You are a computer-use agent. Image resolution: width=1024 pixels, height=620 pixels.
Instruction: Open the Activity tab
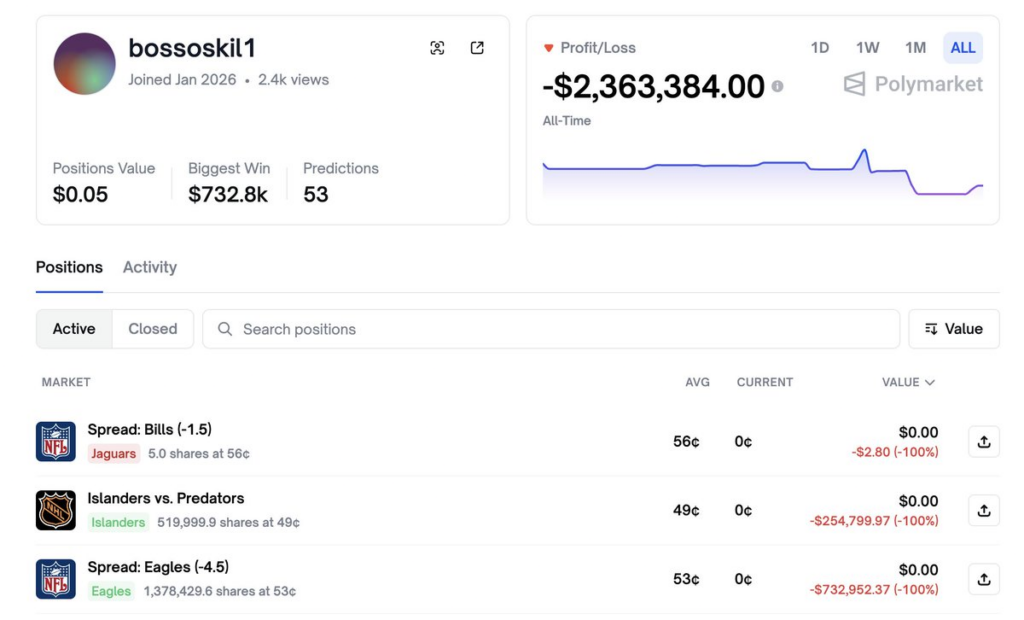[149, 267]
